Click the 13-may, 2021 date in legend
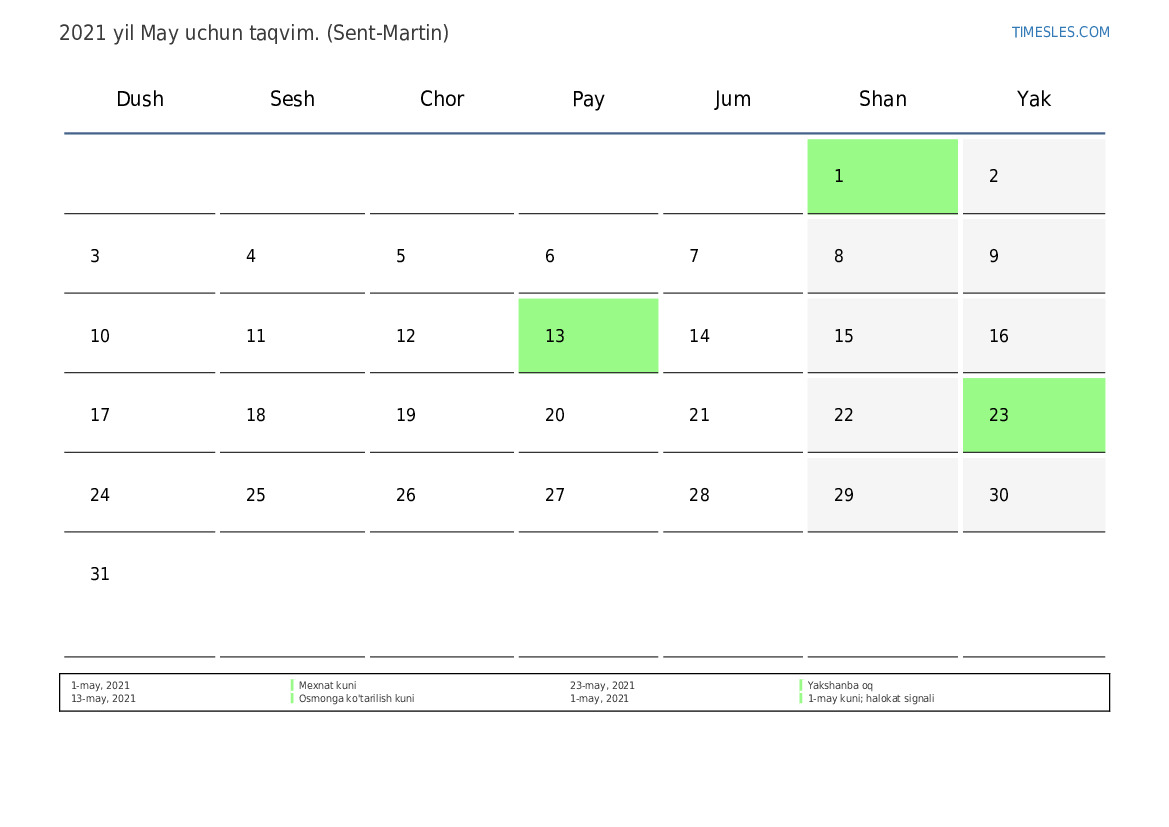The image size is (1169, 827). point(103,699)
